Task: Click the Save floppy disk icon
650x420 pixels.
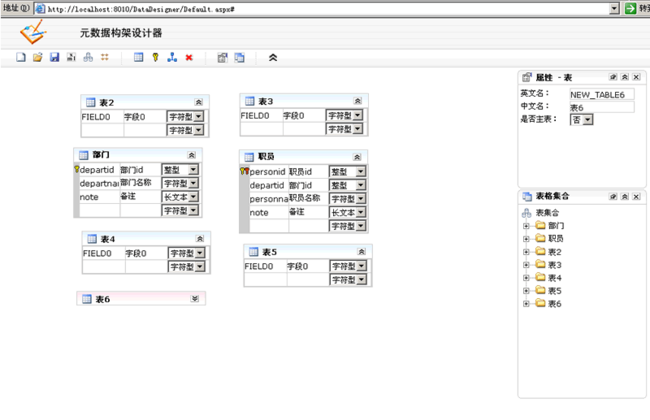Action: 54,57
